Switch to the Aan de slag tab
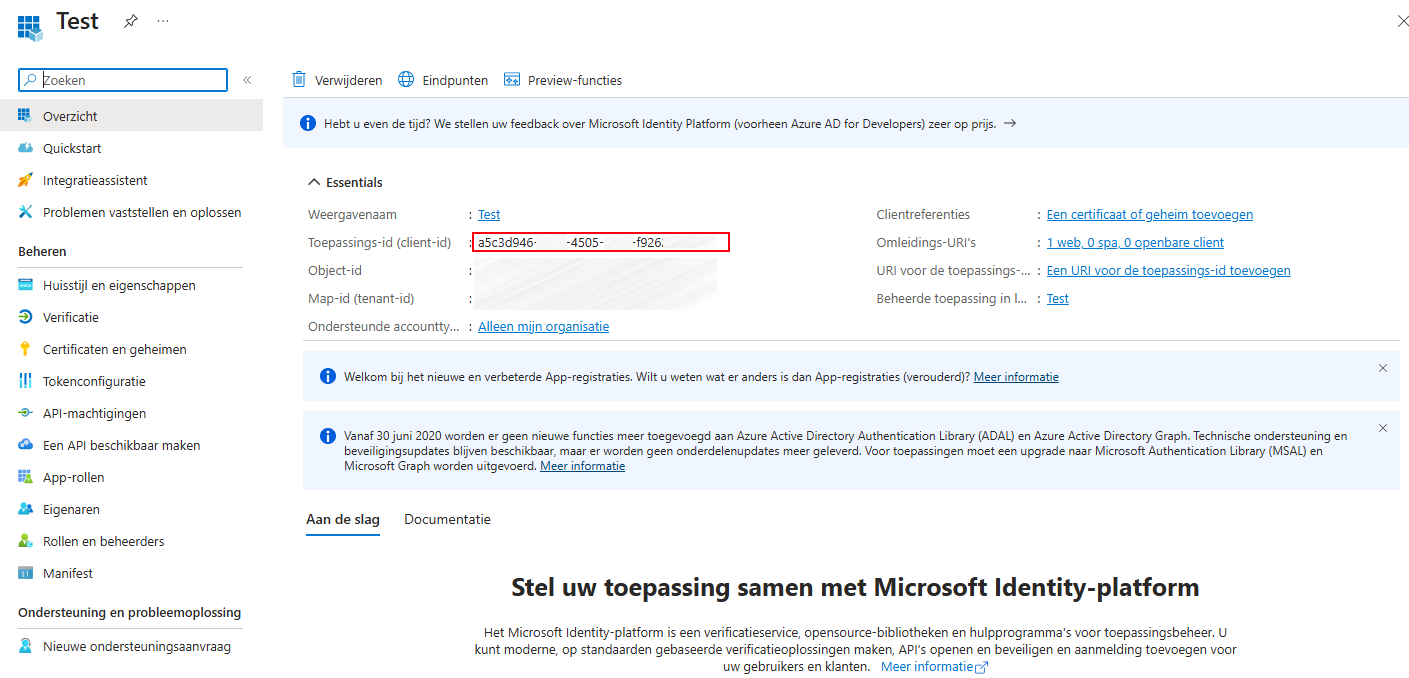The width and height of the screenshot is (1409, 678). coord(343,520)
